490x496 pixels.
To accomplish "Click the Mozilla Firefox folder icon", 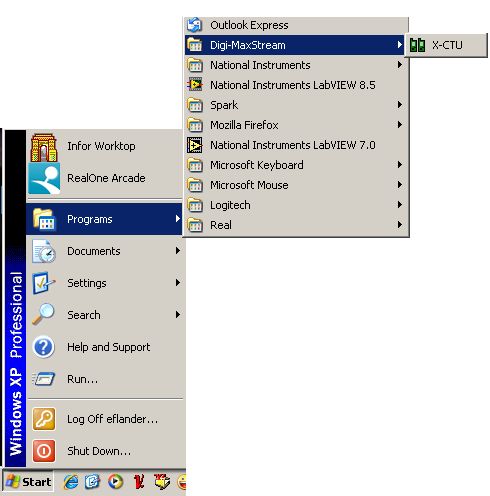I will [x=195, y=125].
